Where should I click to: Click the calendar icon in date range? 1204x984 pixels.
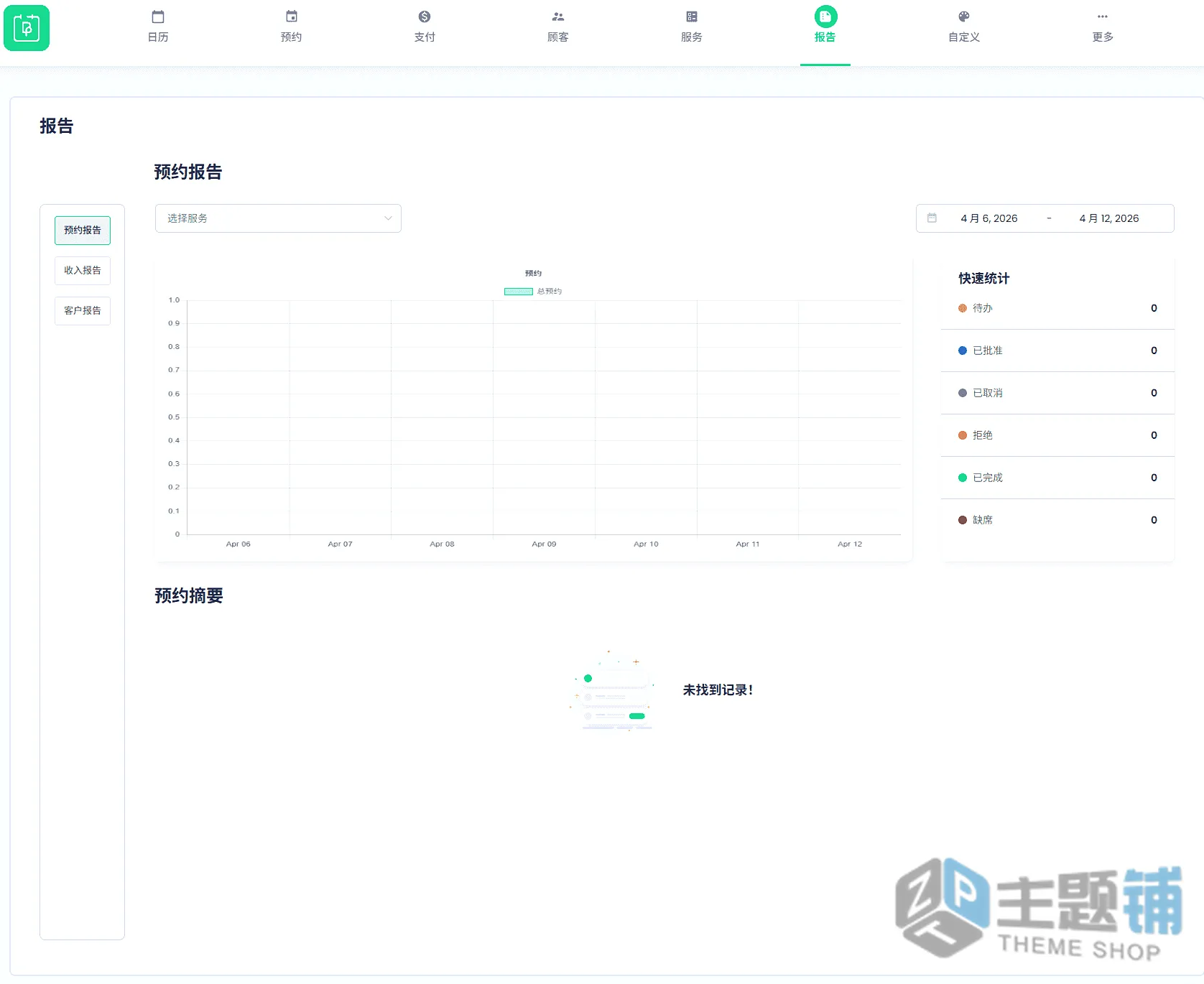click(x=932, y=218)
